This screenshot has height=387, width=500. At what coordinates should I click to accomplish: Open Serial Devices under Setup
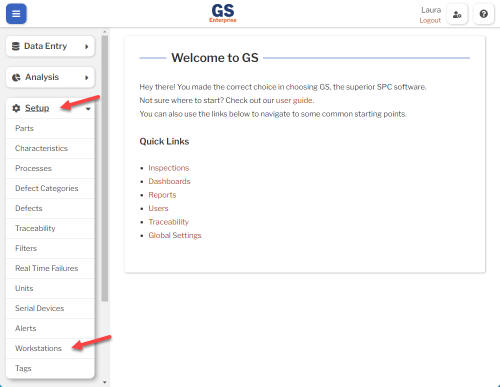tap(50, 308)
